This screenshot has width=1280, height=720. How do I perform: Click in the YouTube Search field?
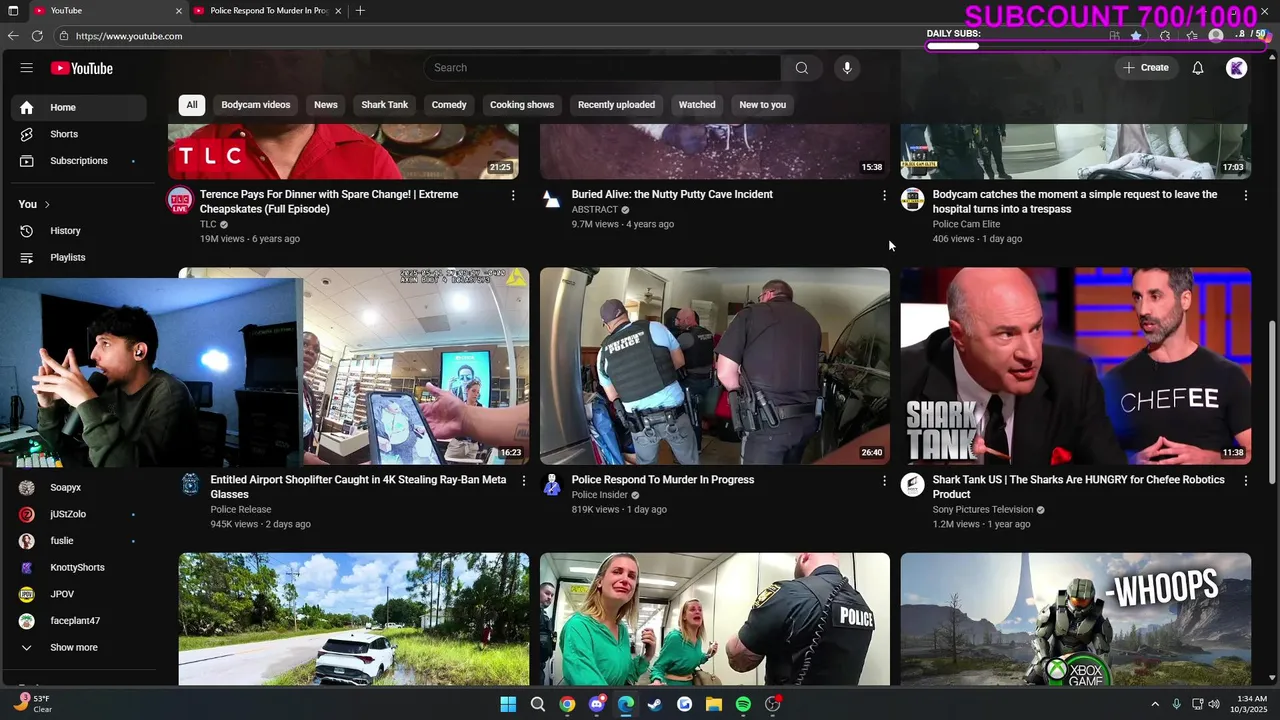(602, 68)
